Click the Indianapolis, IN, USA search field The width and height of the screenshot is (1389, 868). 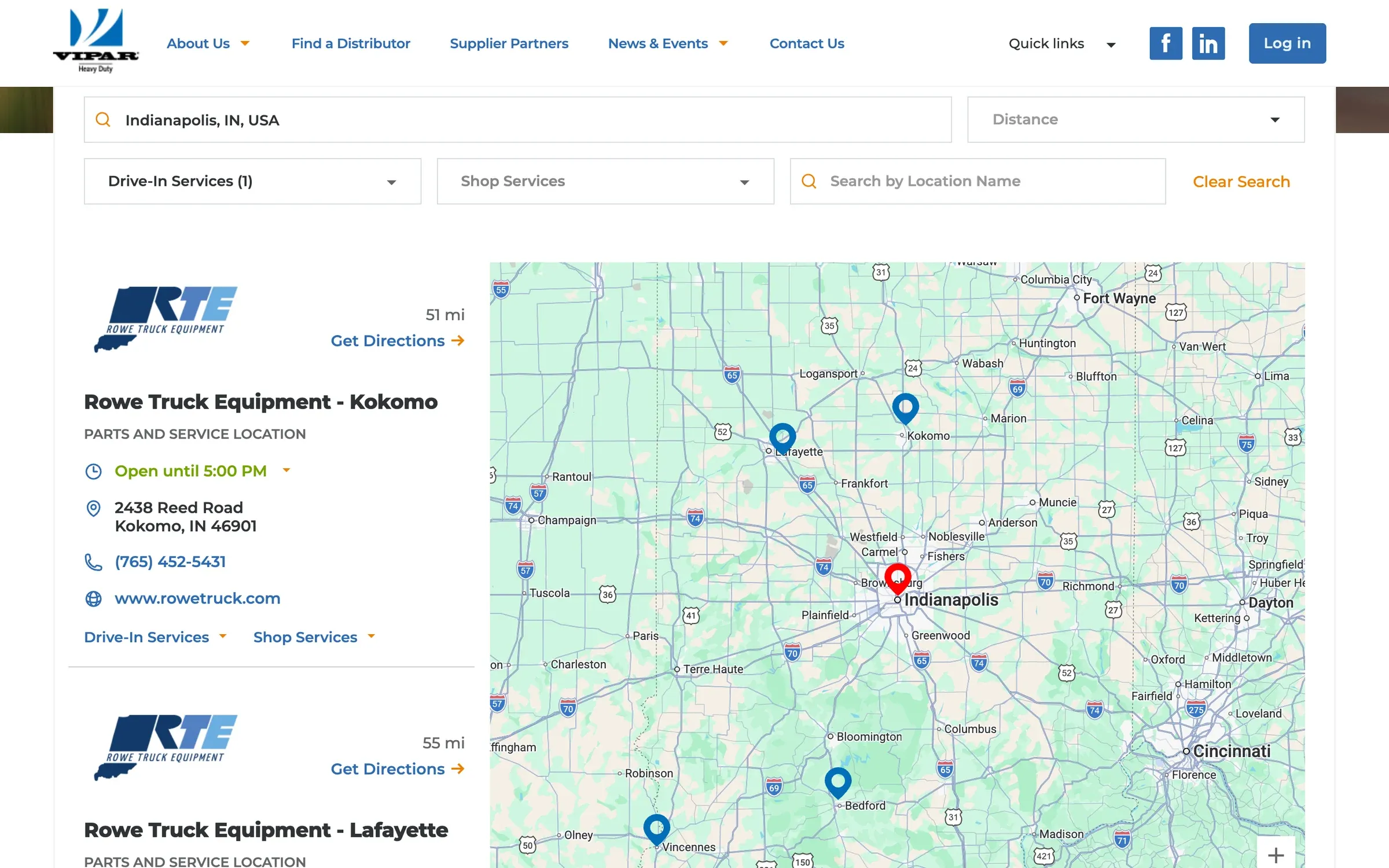pyautogui.click(x=517, y=120)
